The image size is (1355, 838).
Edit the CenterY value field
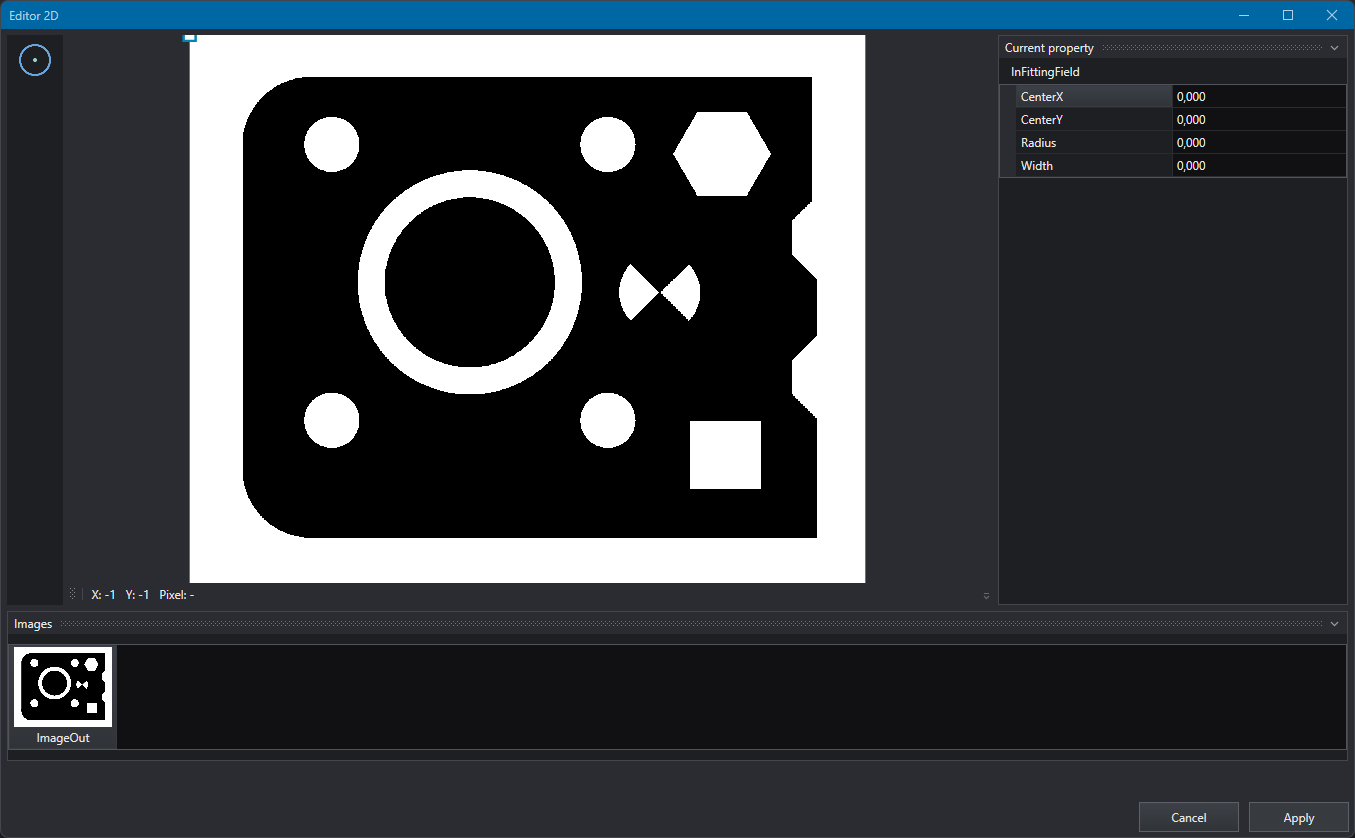(1259, 120)
